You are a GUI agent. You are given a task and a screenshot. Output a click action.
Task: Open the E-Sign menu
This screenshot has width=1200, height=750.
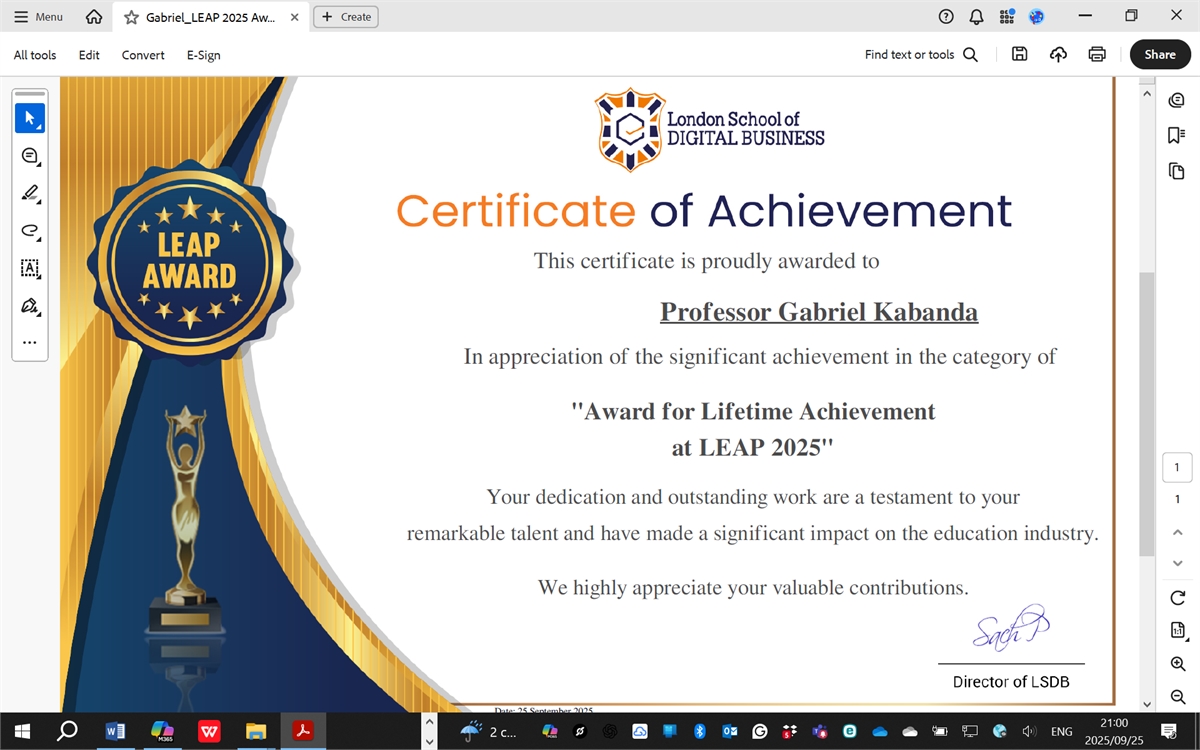click(x=203, y=55)
